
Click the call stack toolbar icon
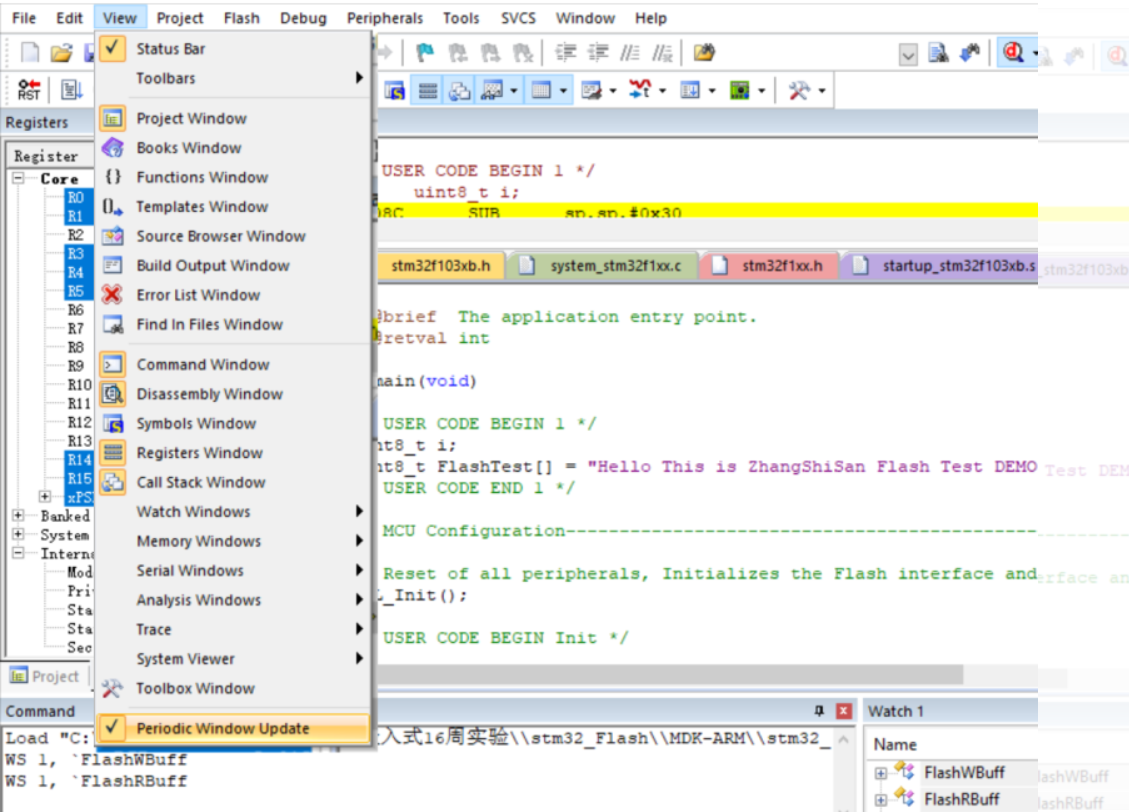(459, 91)
